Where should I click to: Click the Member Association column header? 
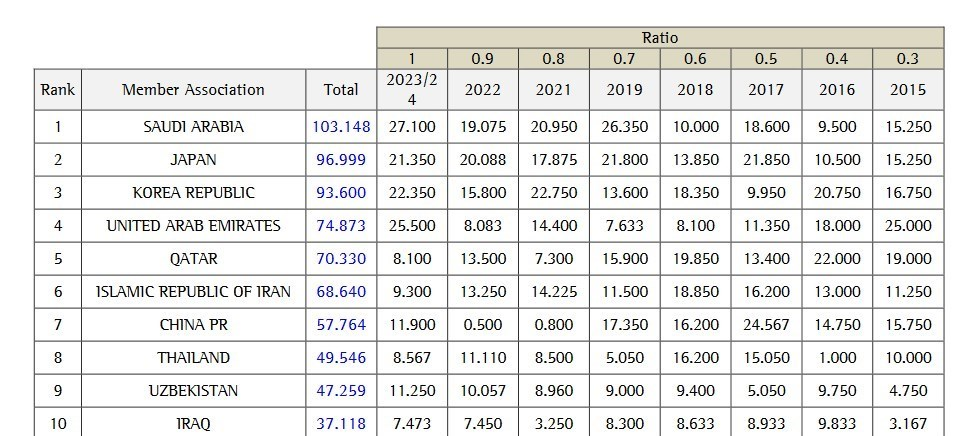pos(193,90)
